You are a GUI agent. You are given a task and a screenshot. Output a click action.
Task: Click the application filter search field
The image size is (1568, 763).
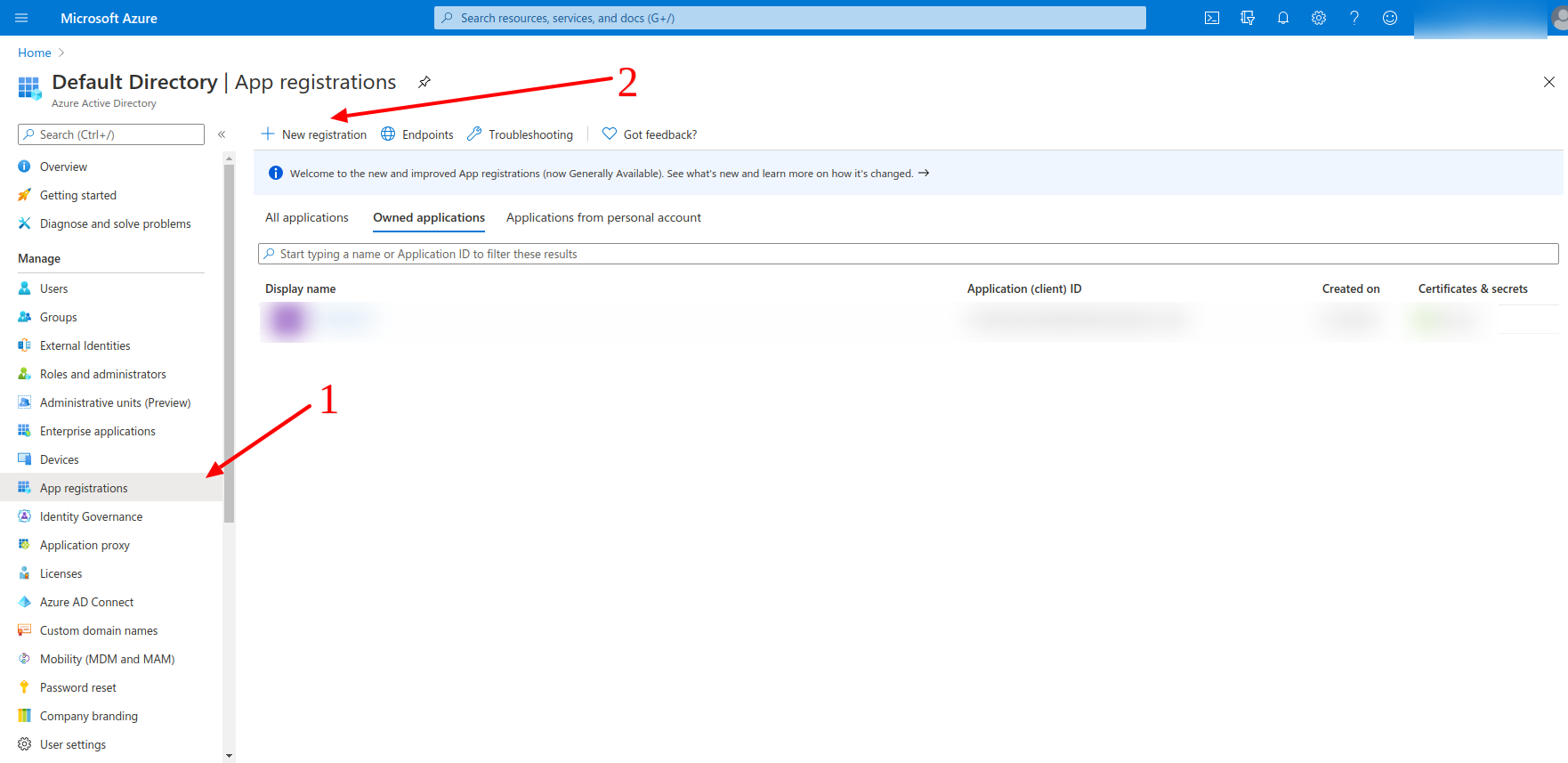coord(908,254)
